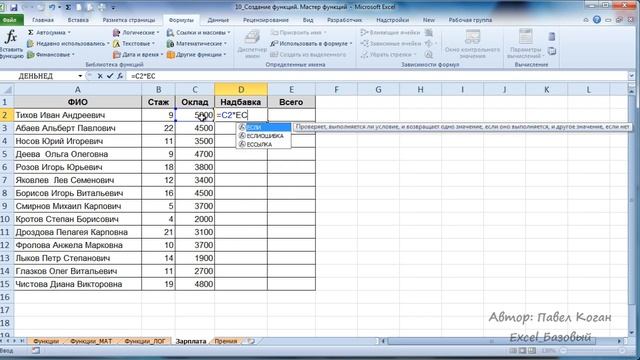The height and width of the screenshot is (360, 640).
Task: Click the Создать из выделенного button
Action: pyautogui.click(x=309, y=54)
